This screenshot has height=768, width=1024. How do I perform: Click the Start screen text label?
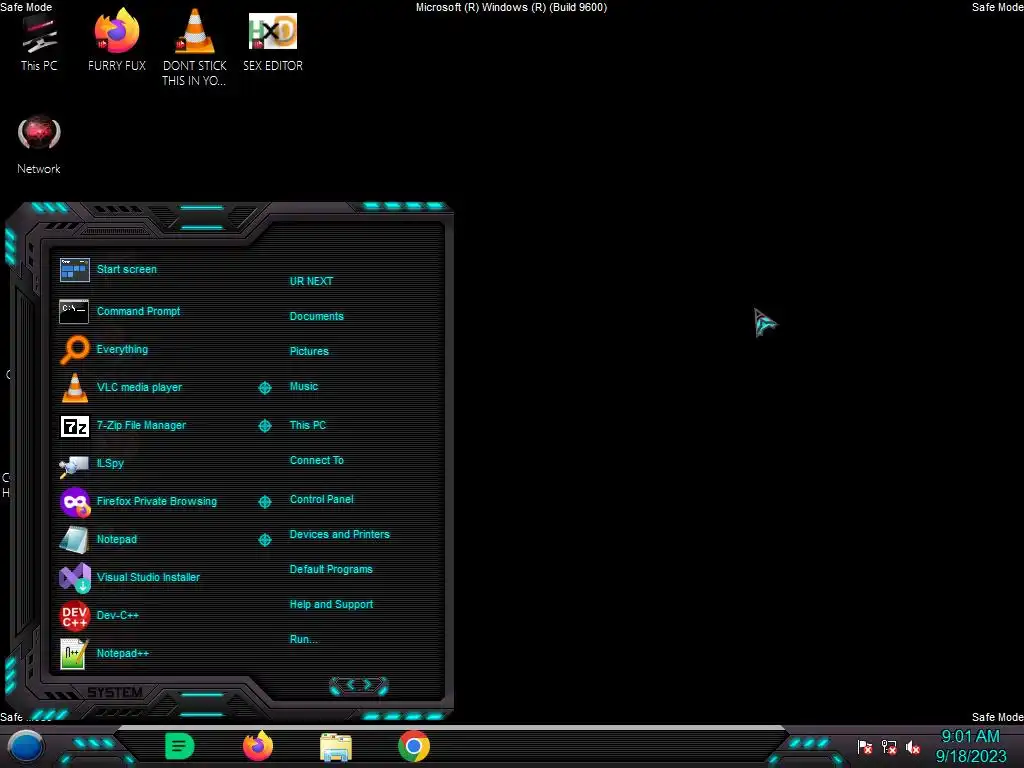pos(127,269)
